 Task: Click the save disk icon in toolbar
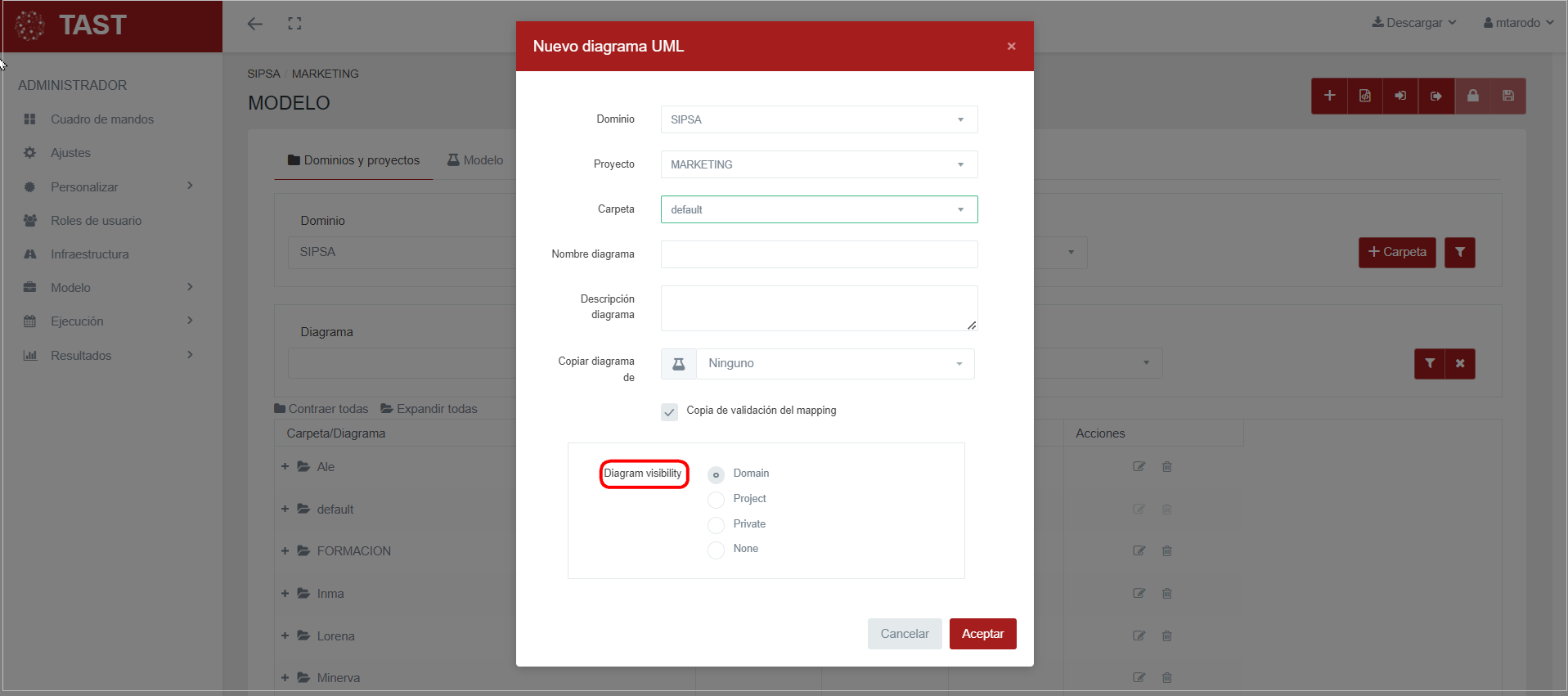pos(1507,96)
